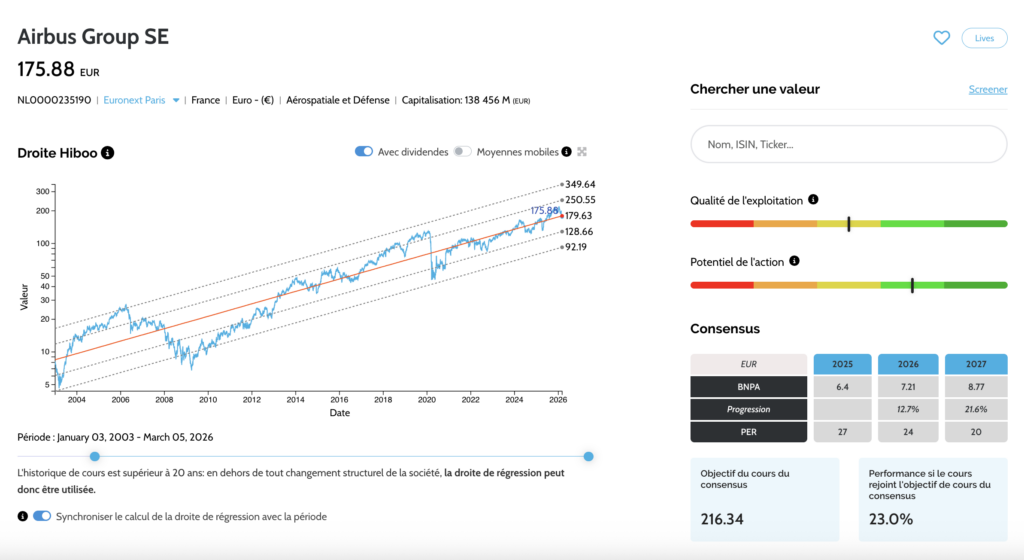Toggle the Avec dividendes switch

coord(364,152)
